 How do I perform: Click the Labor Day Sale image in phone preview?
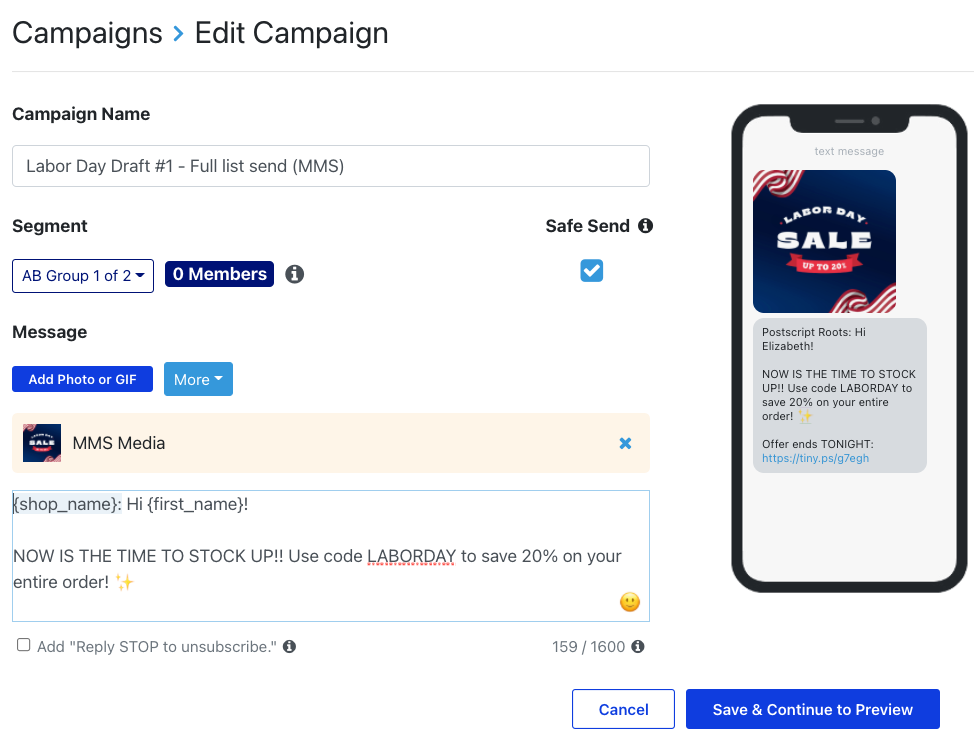(x=824, y=242)
